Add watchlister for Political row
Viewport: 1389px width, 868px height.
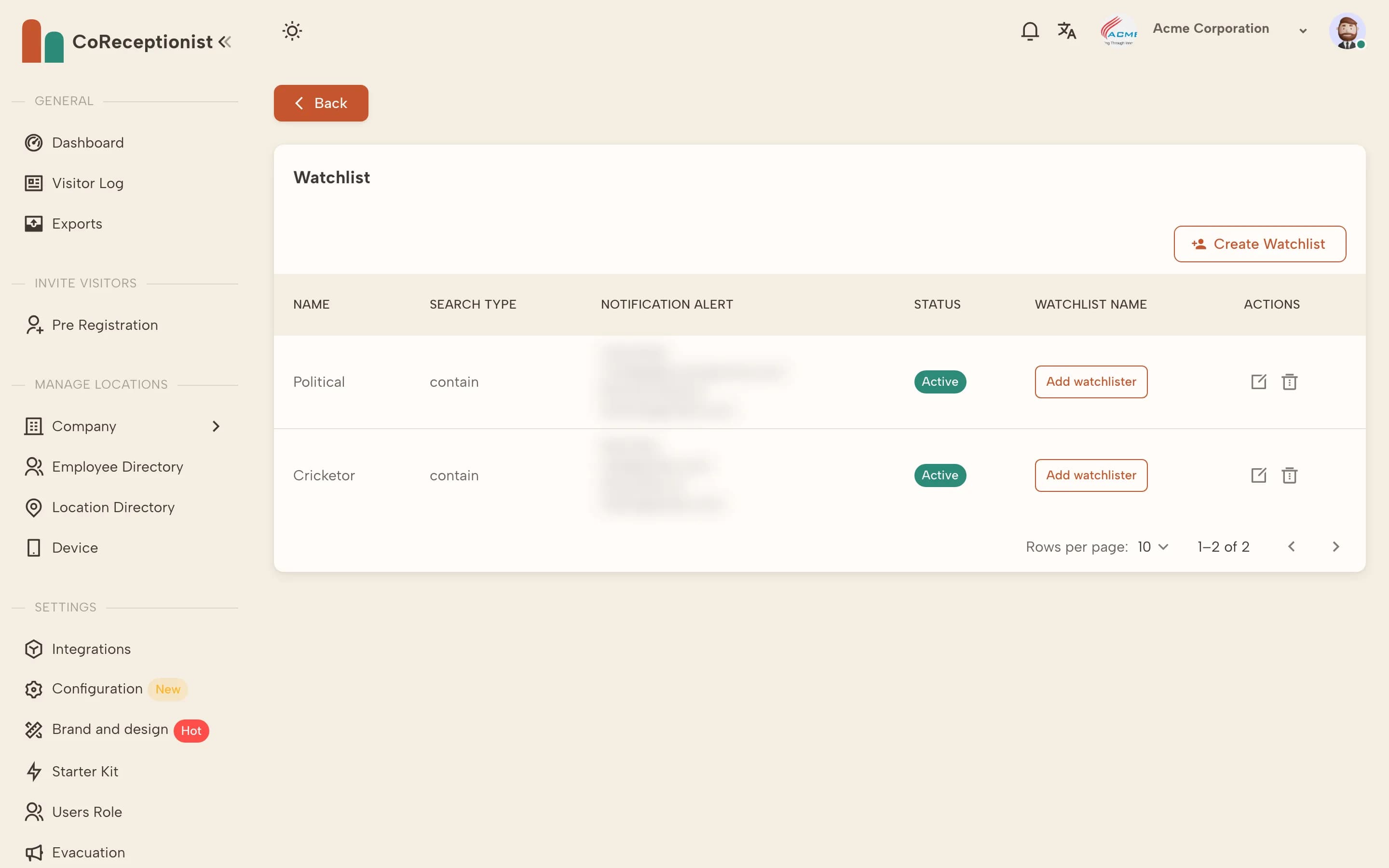point(1090,382)
